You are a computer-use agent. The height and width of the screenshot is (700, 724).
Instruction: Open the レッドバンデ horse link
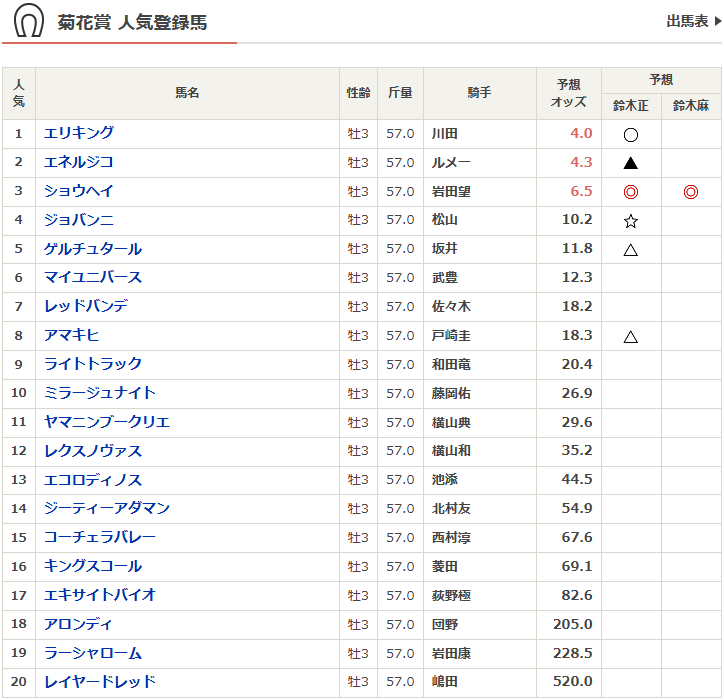point(86,306)
